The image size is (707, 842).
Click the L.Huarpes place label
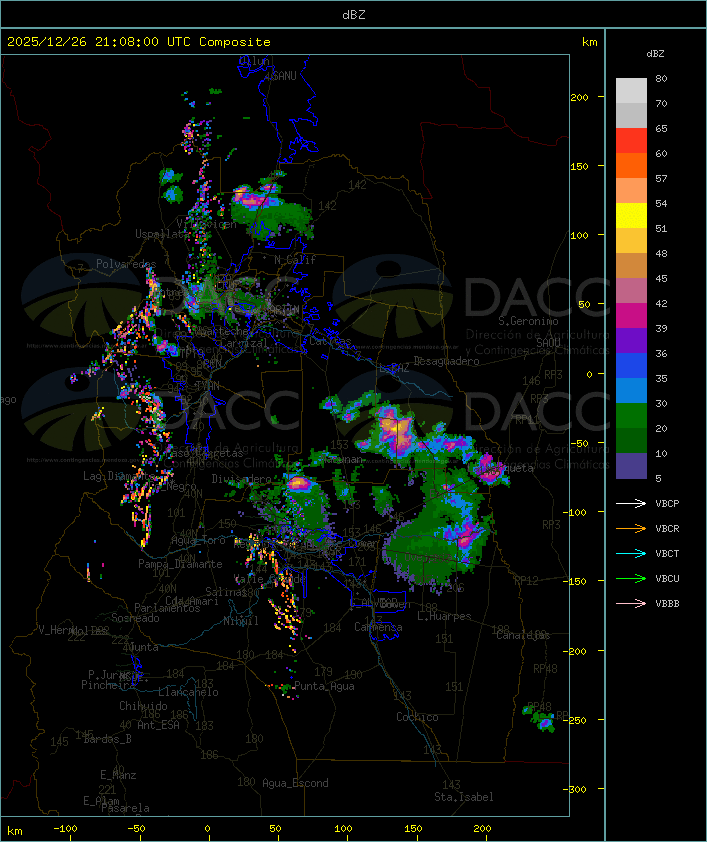coord(444,616)
